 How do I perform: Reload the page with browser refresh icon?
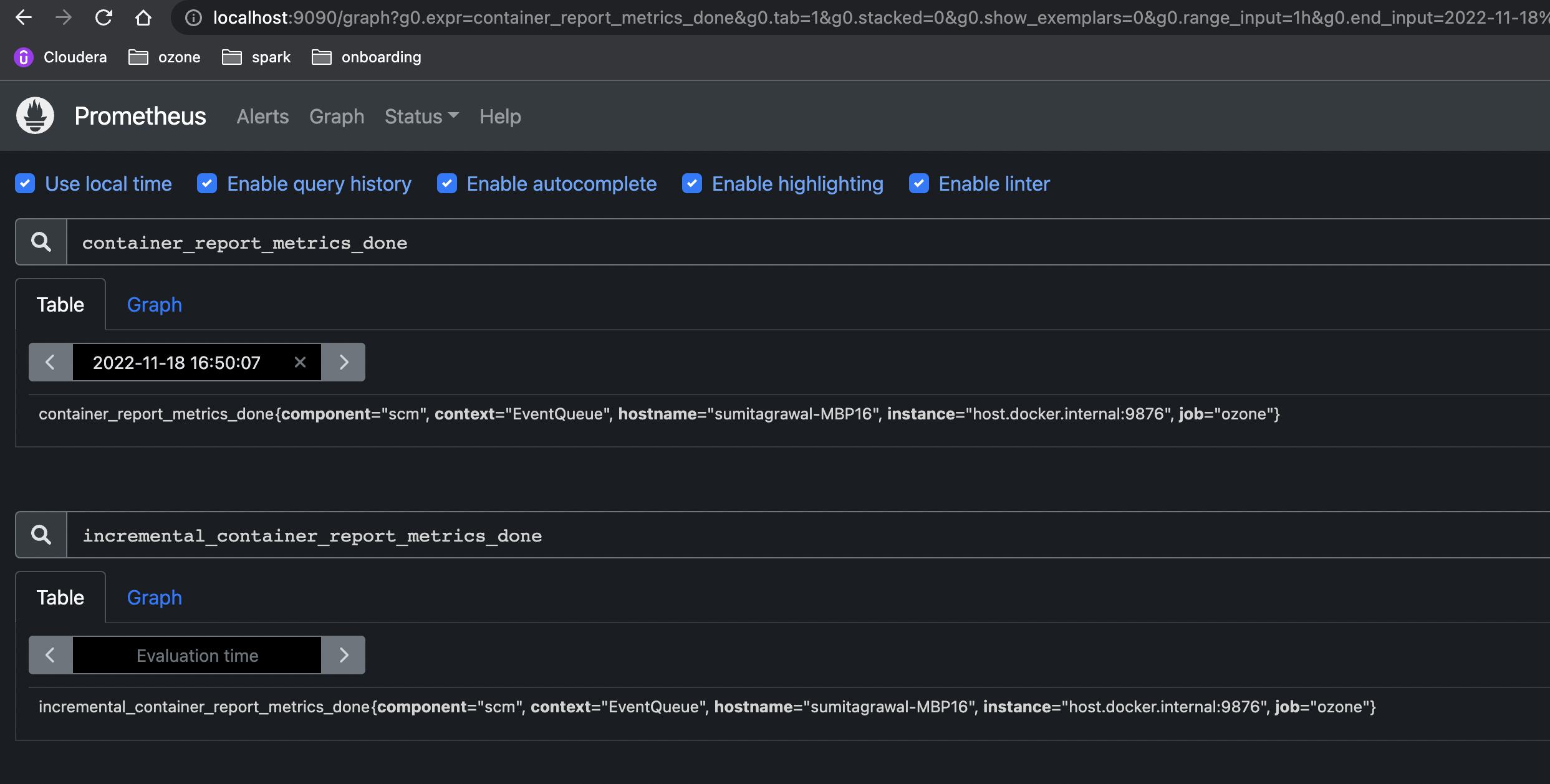tap(103, 17)
